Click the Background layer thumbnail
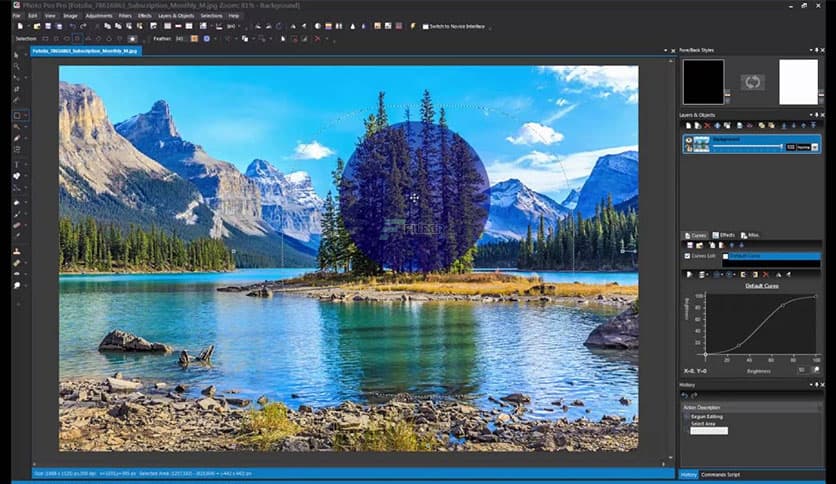This screenshot has width=836, height=484. coord(701,144)
